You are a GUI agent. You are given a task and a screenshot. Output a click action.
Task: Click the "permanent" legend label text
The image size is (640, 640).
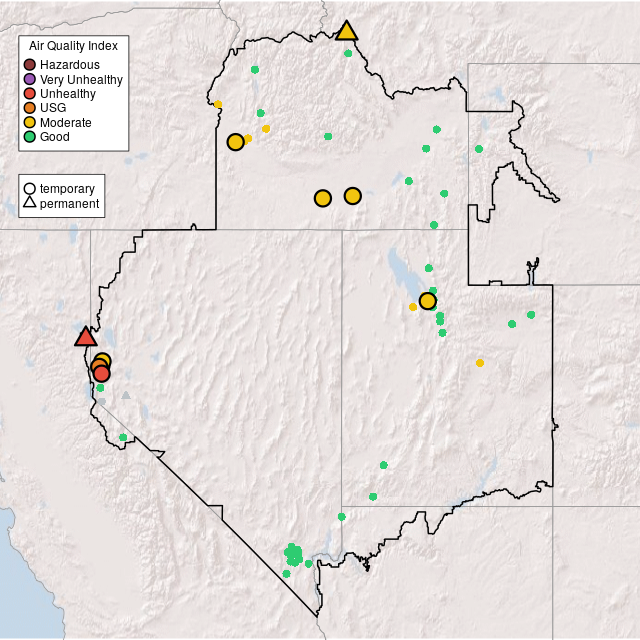coord(69,203)
